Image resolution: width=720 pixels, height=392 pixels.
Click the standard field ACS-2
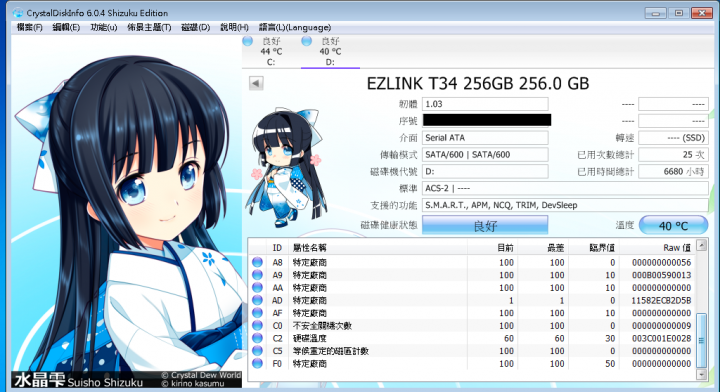[565, 189]
